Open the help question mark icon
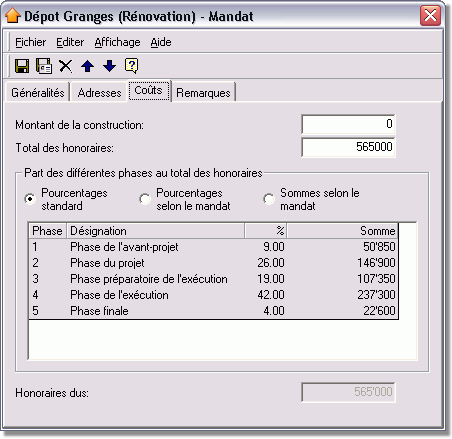Image resolution: width=452 pixels, height=439 pixels. [131, 66]
